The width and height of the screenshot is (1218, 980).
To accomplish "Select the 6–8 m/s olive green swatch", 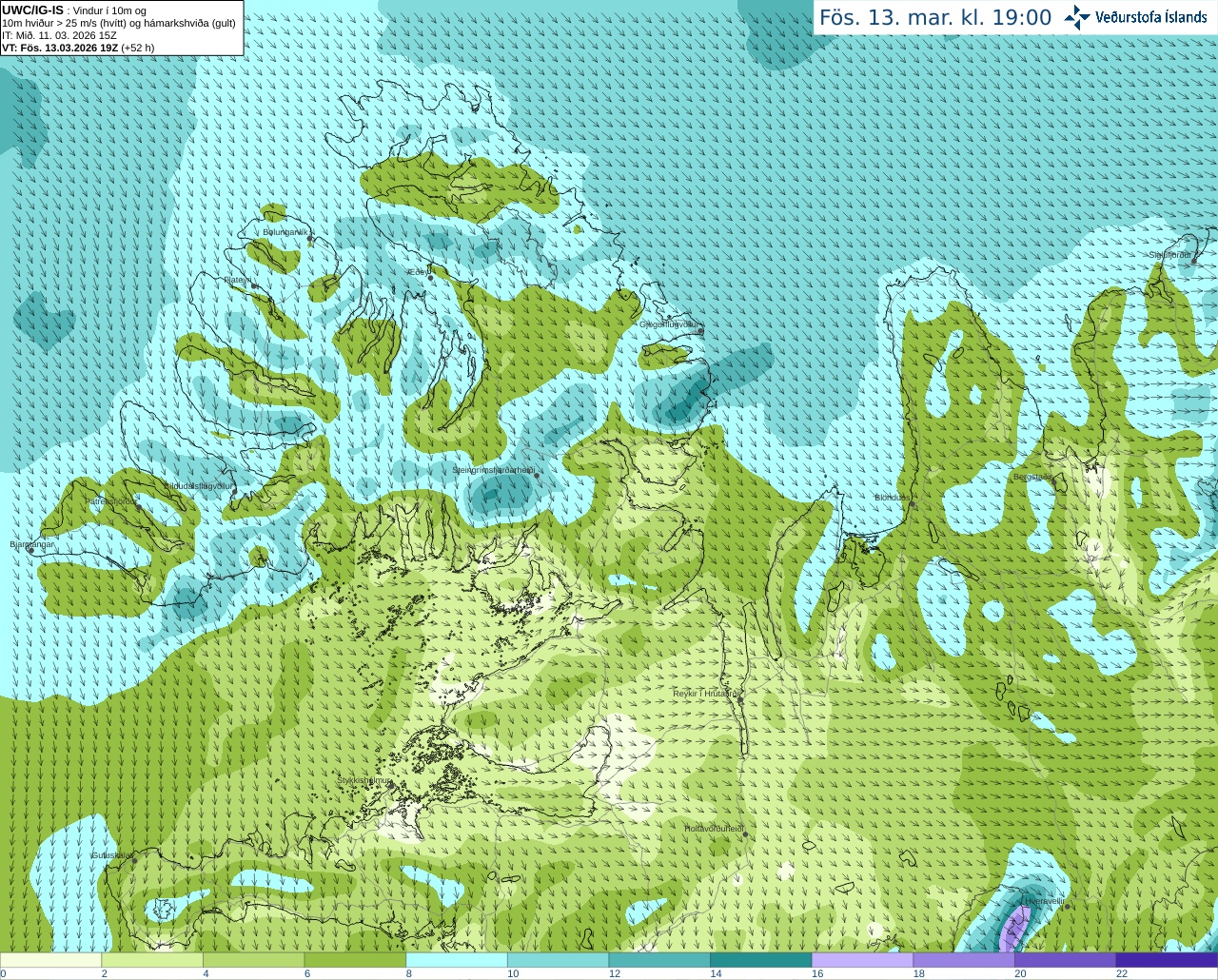I will (355, 960).
